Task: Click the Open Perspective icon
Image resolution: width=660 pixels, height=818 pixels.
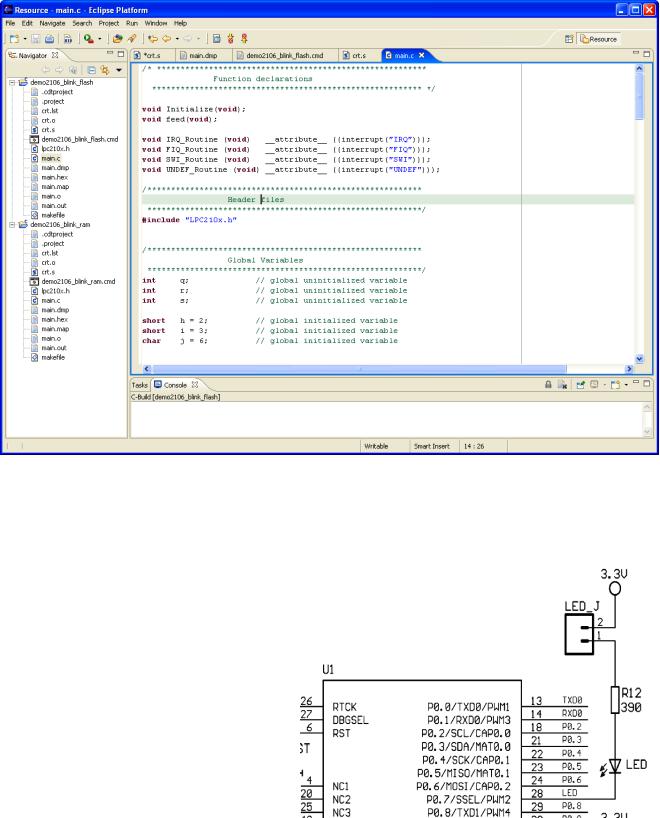Action: tap(569, 39)
